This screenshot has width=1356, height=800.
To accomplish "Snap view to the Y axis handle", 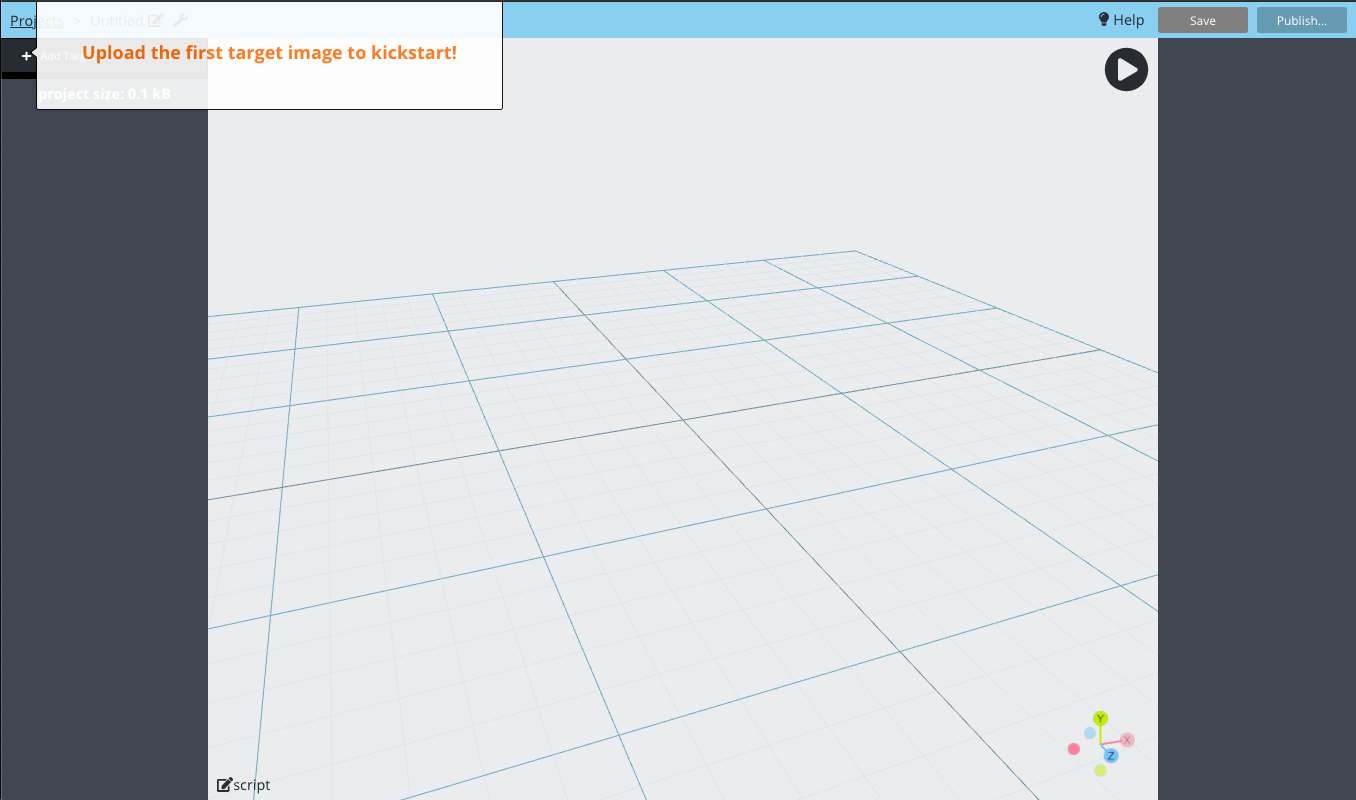I will tap(1100, 718).
